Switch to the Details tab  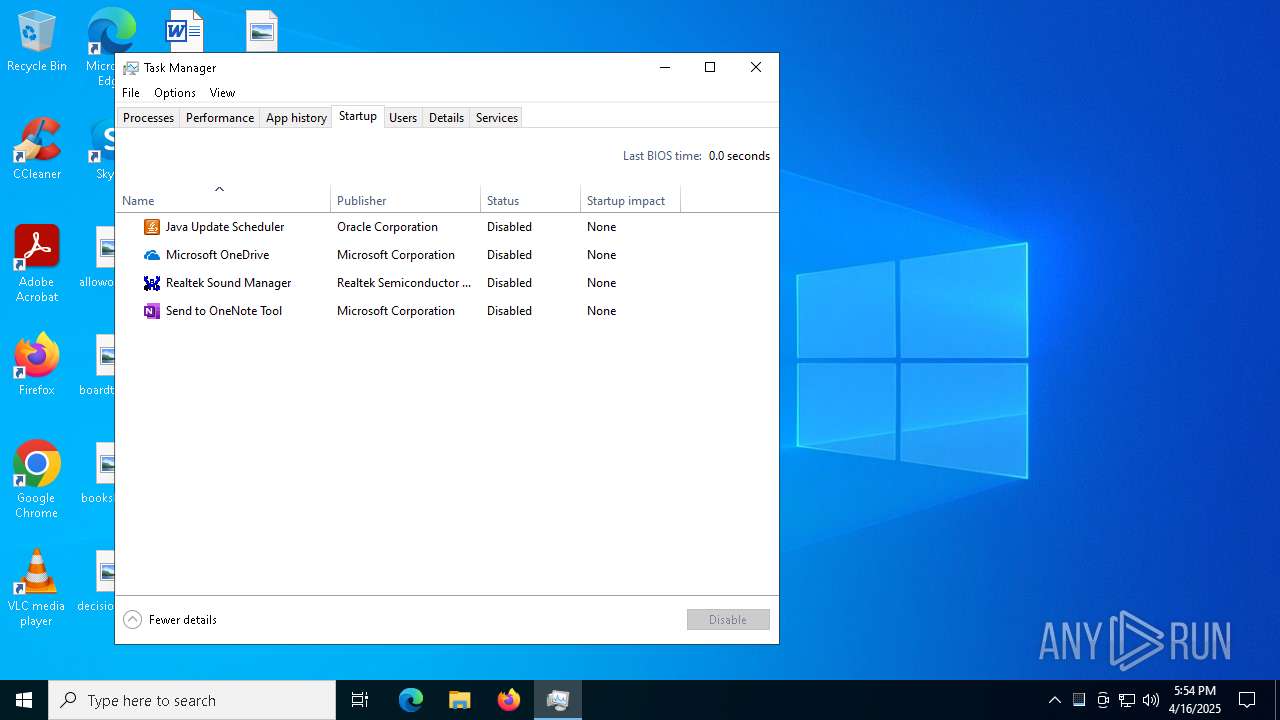tap(446, 118)
